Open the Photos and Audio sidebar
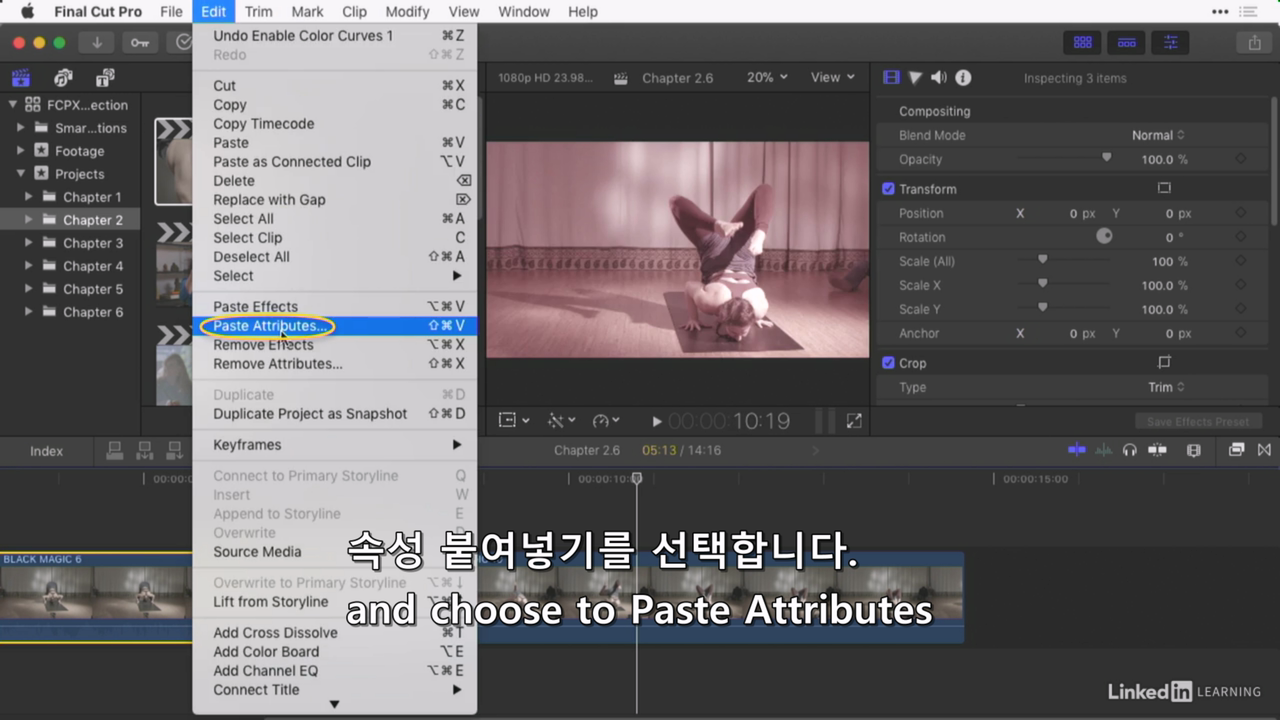Screen dimensions: 1280x720 (x=63, y=78)
